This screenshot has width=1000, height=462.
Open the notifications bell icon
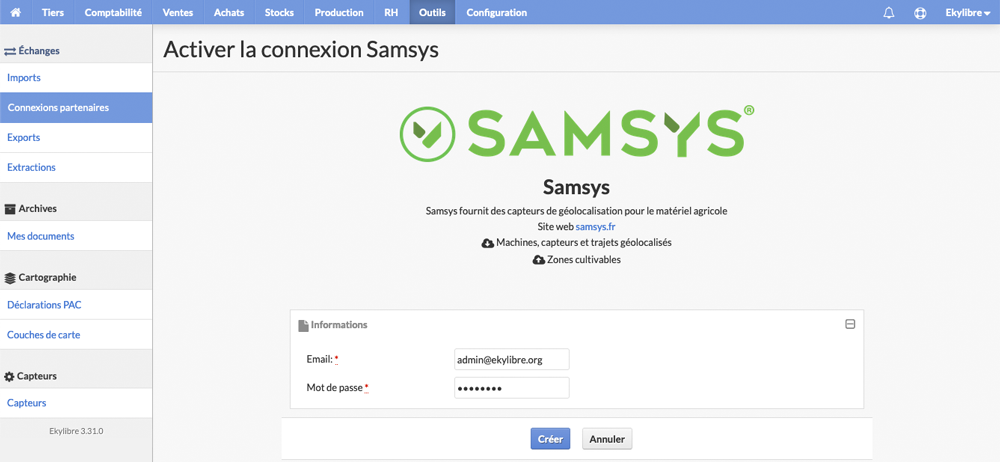click(888, 13)
